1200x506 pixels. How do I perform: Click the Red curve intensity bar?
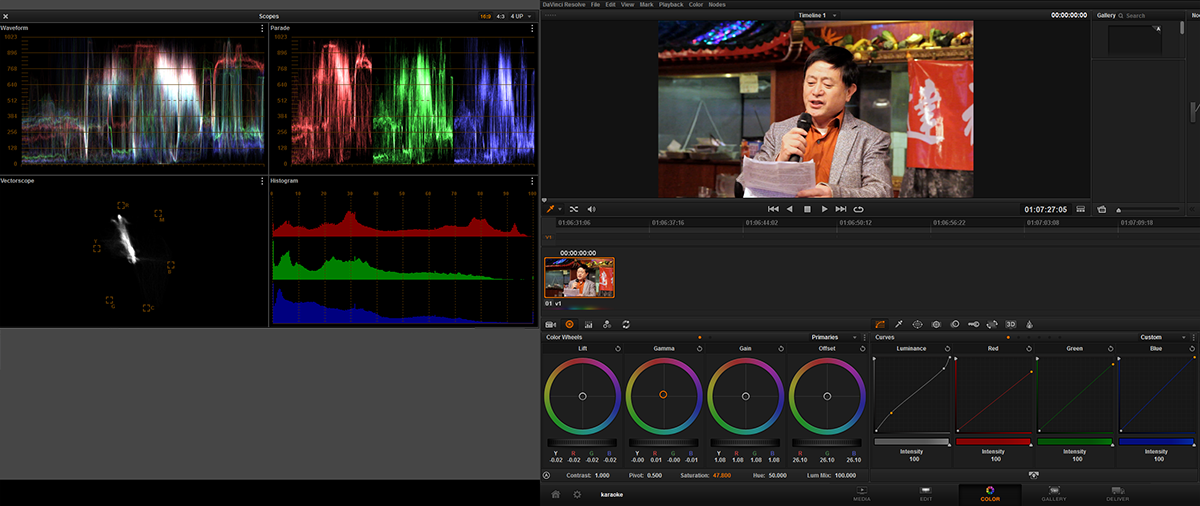click(x=993, y=441)
